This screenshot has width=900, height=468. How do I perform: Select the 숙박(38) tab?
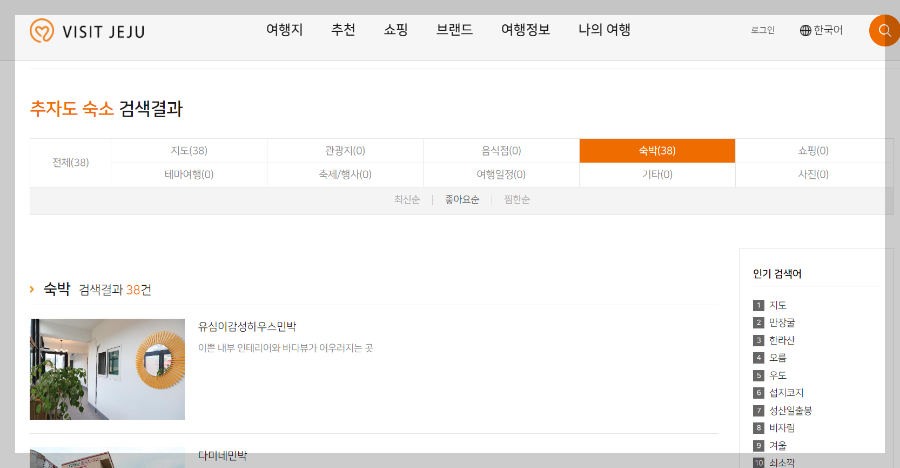tap(657, 150)
